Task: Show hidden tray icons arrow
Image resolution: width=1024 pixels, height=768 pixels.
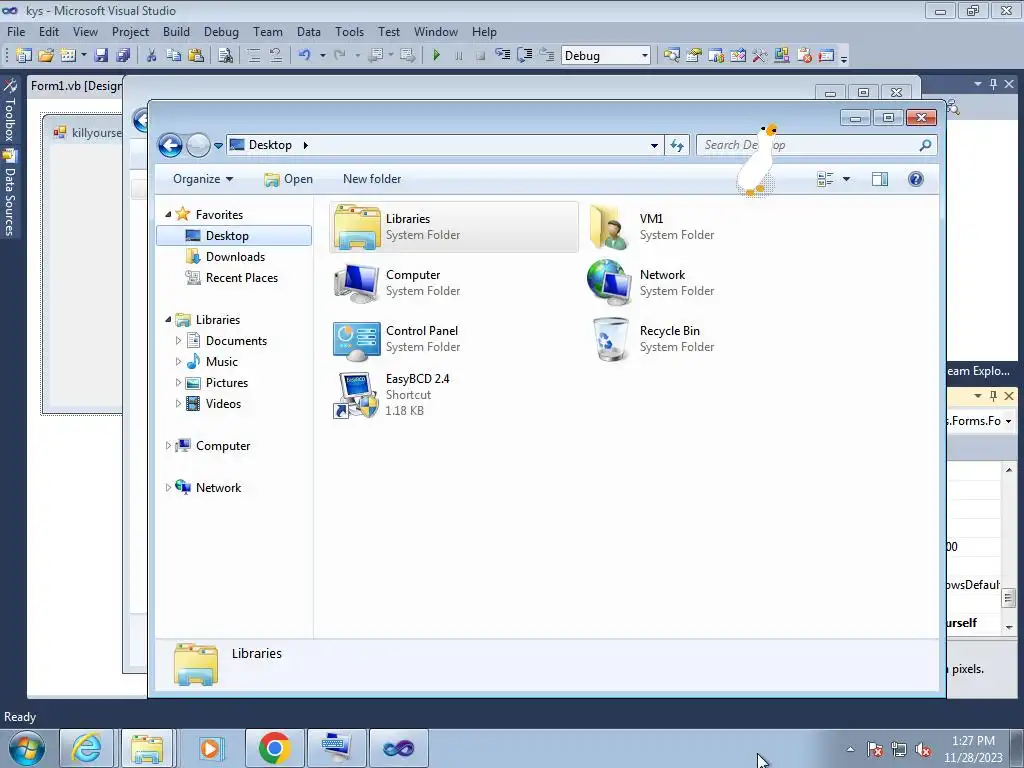Action: 850,749
